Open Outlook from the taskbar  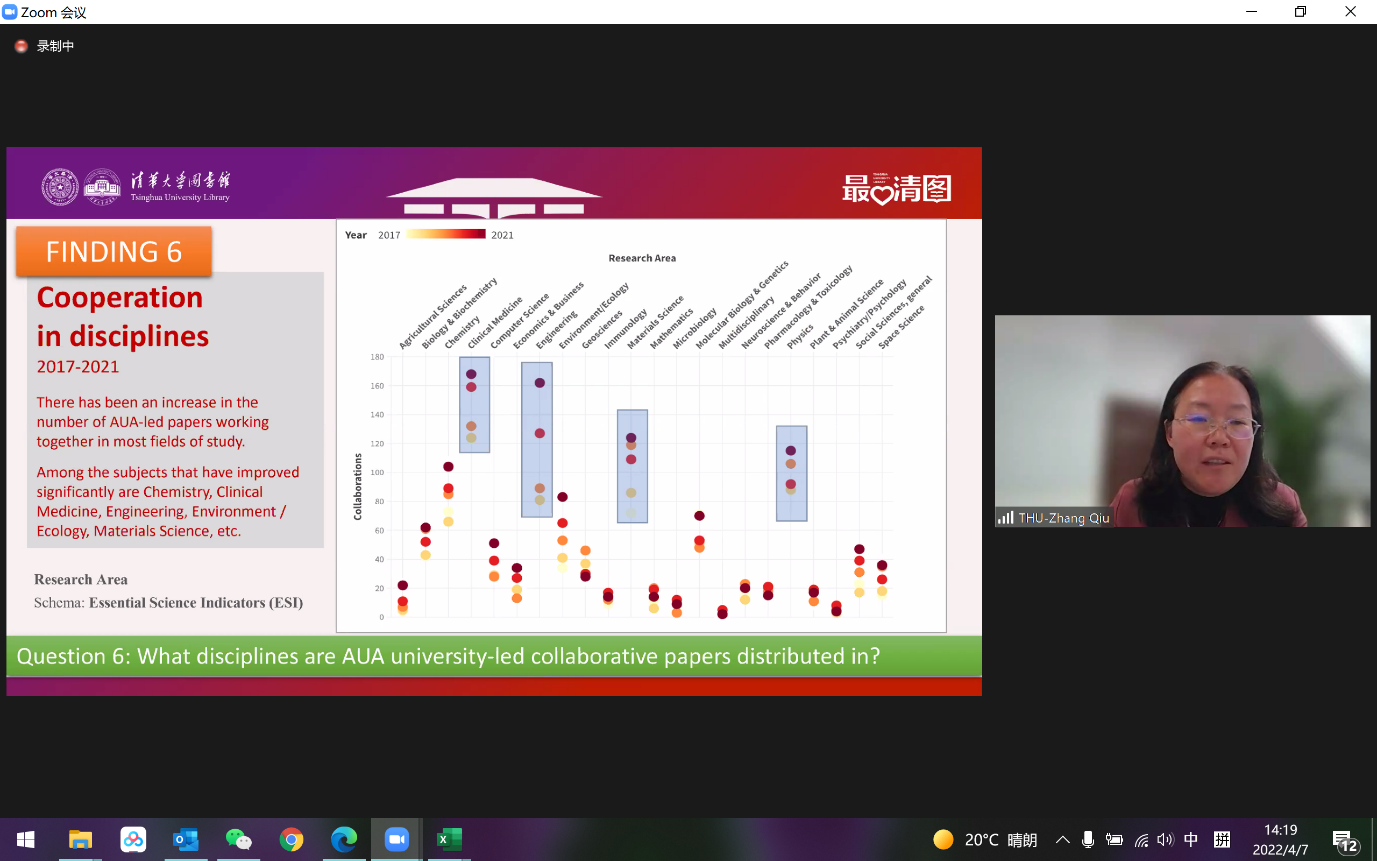[x=186, y=840]
